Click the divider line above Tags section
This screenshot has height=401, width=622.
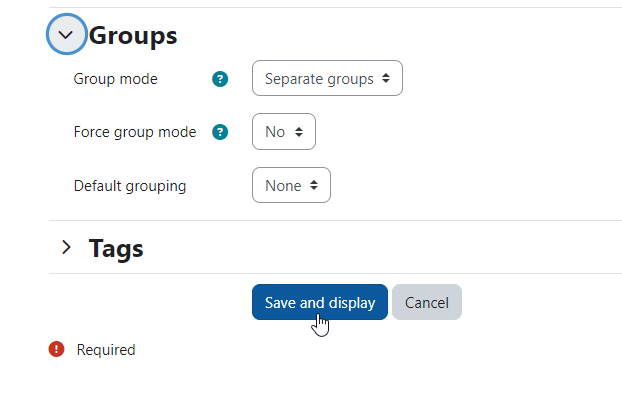[x=335, y=221]
